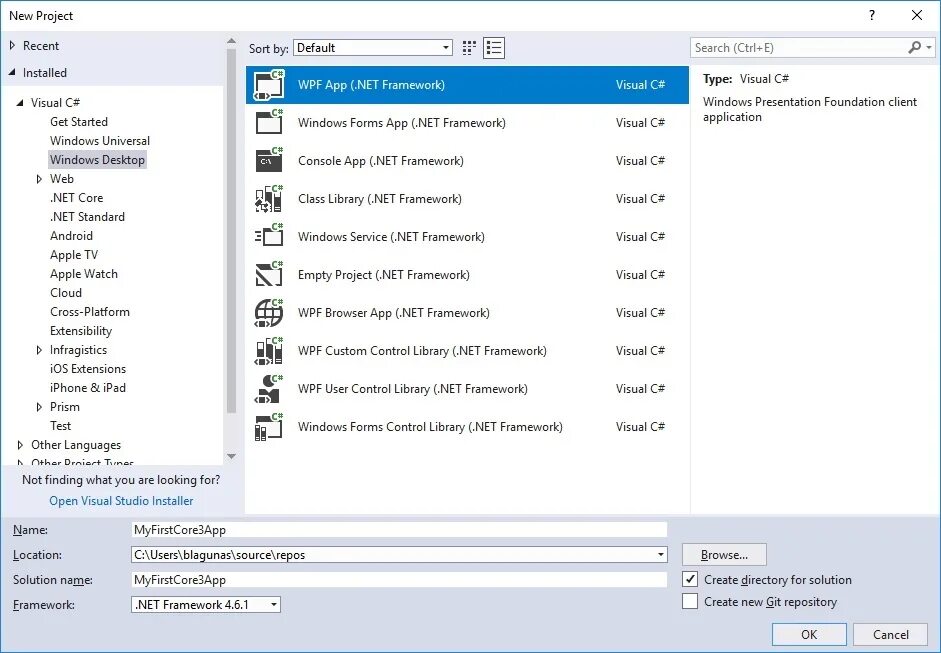Select Apple Watch category
Viewport: 941px width, 653px height.
pyautogui.click(x=83, y=274)
